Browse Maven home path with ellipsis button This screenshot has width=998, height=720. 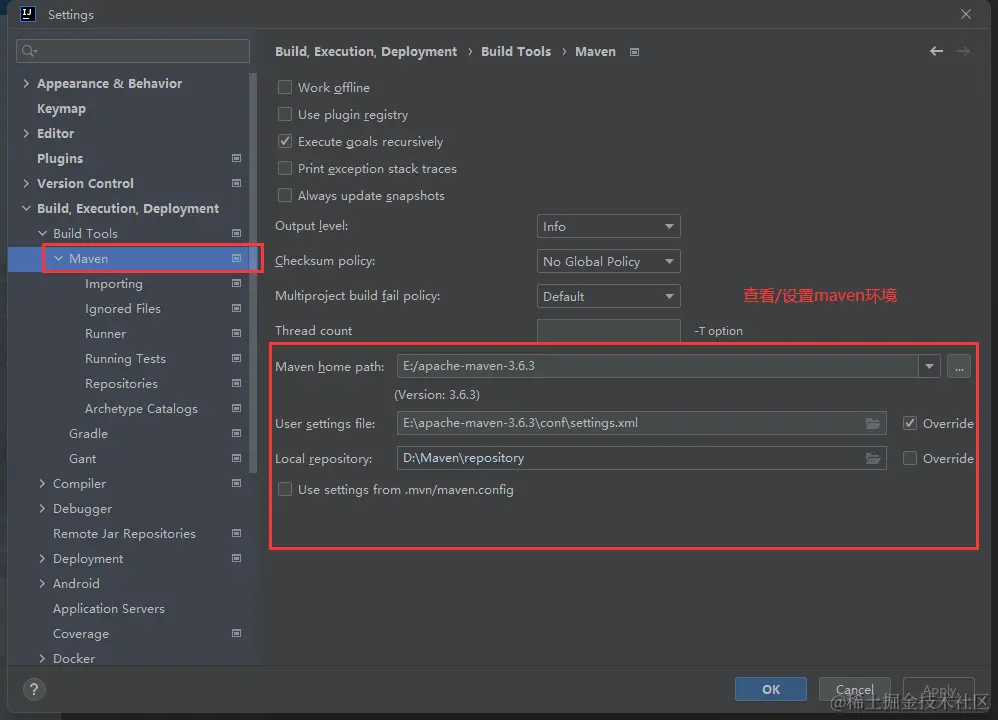[x=959, y=367]
